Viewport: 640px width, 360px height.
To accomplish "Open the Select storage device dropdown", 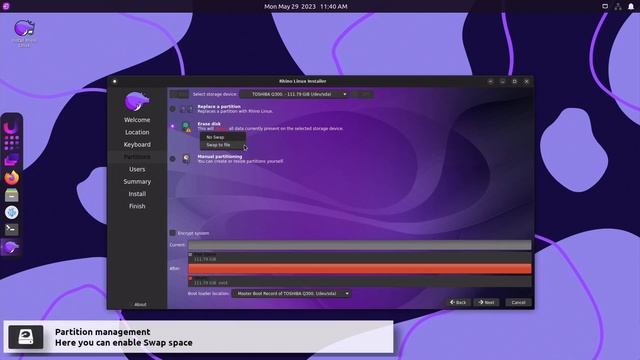I will click(294, 94).
